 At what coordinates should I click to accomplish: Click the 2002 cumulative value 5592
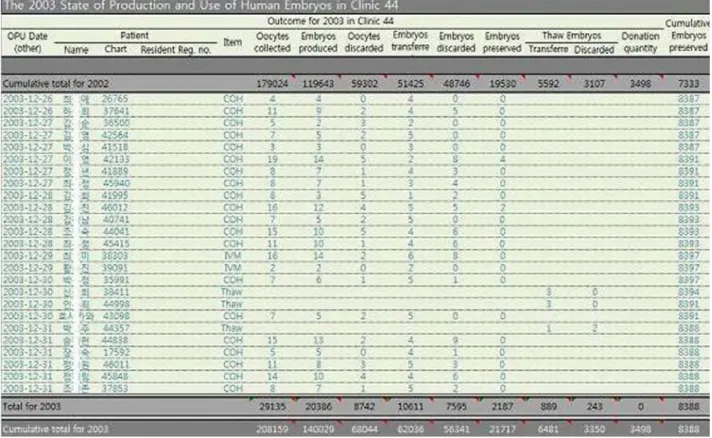point(549,84)
